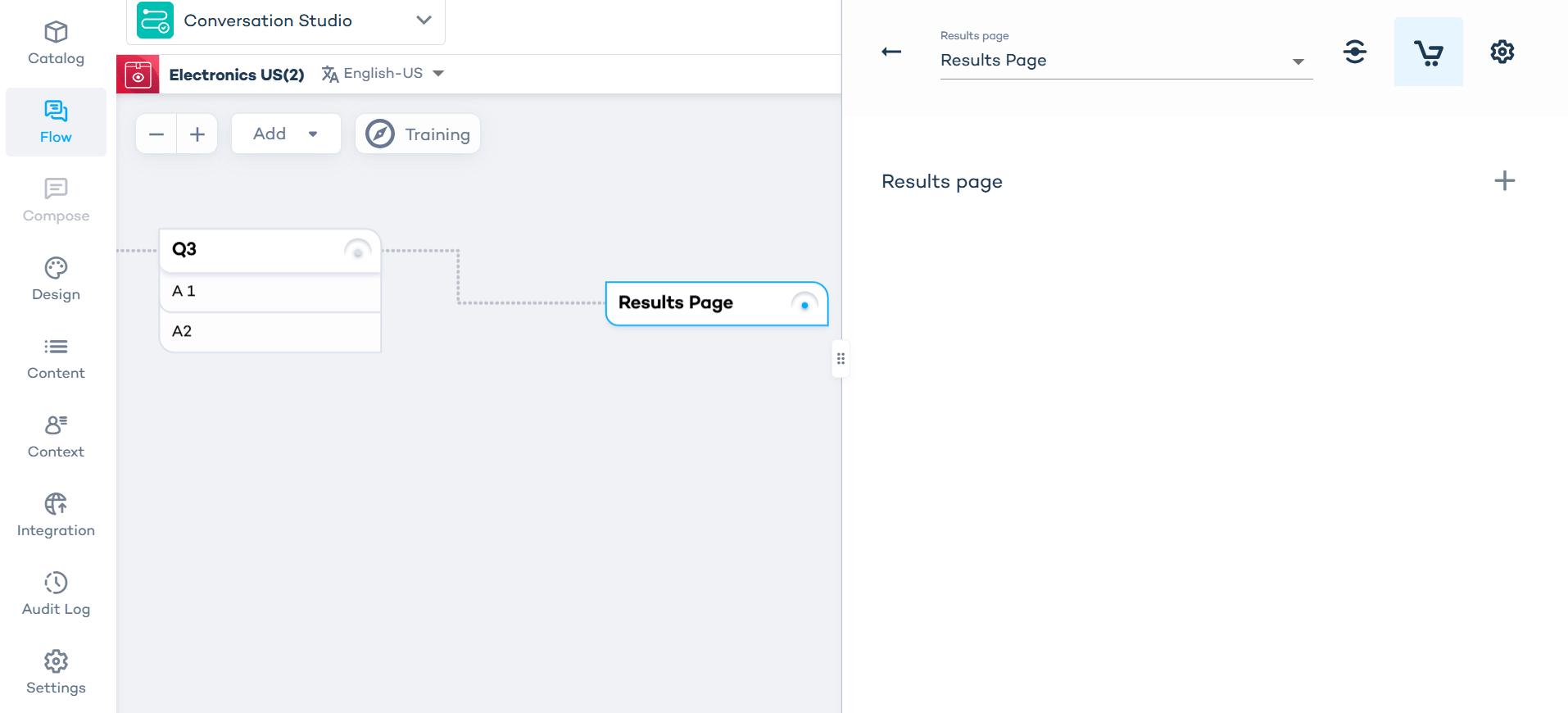The image size is (1568, 713).
Task: Expand the Conversation Studio dropdown
Action: point(424,20)
